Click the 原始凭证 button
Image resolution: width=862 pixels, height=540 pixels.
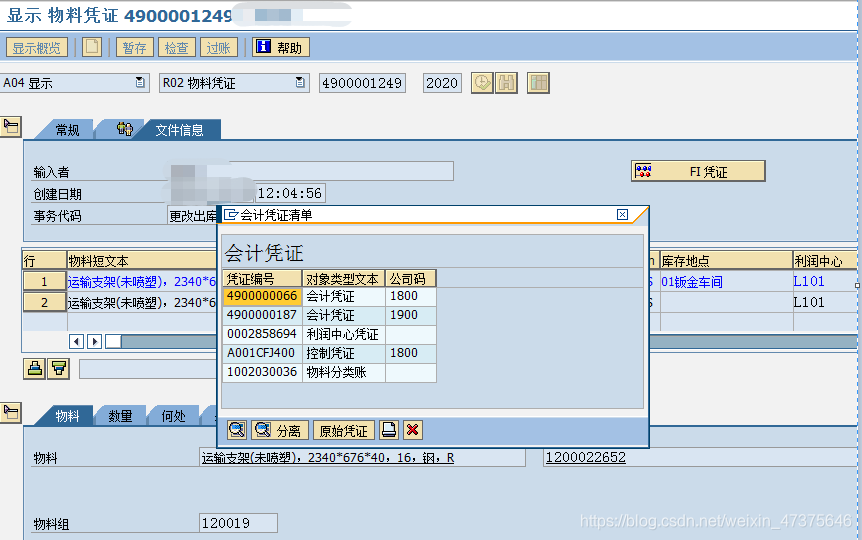tap(344, 430)
